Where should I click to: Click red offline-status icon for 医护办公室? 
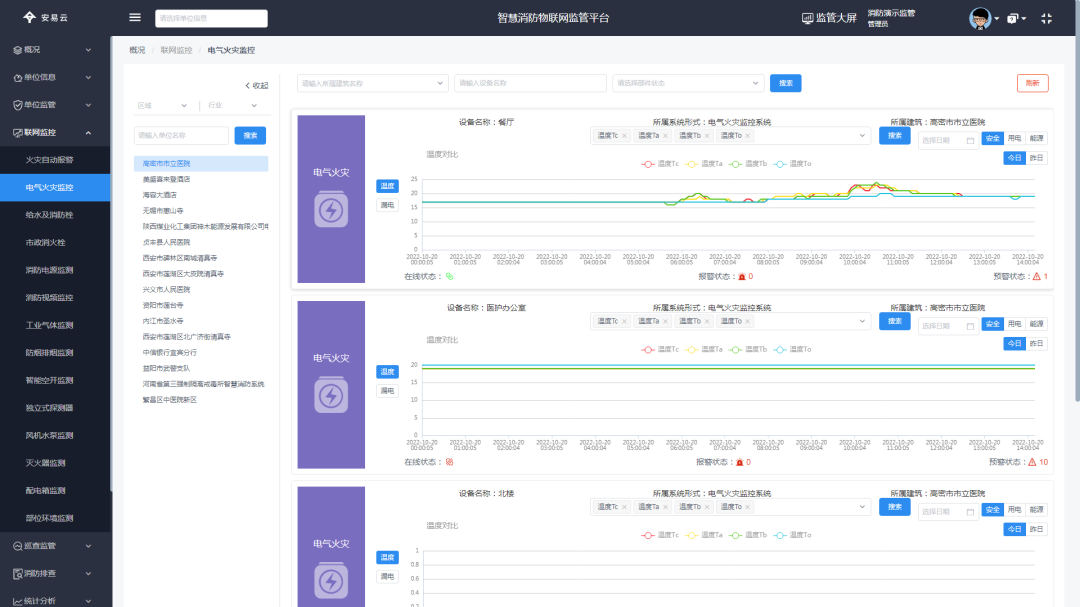click(449, 462)
